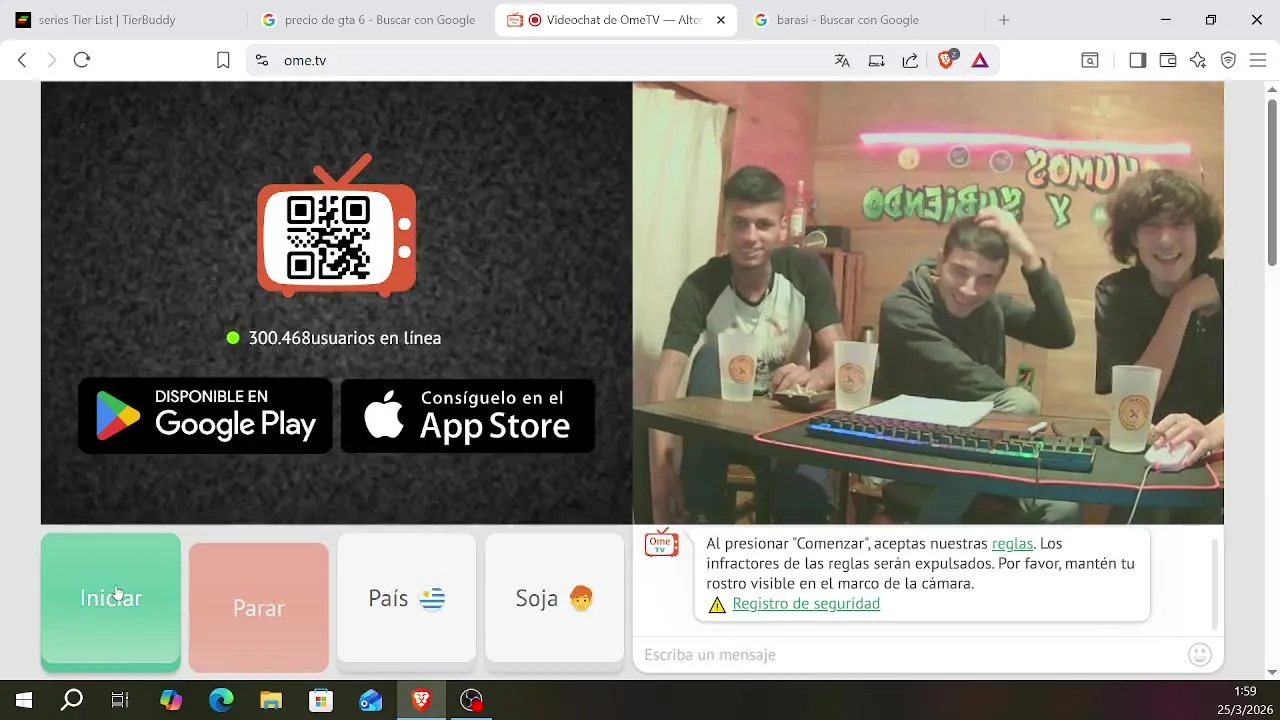Image resolution: width=1280 pixels, height=720 pixels.
Task: Open Task View in taskbar
Action: tap(120, 700)
